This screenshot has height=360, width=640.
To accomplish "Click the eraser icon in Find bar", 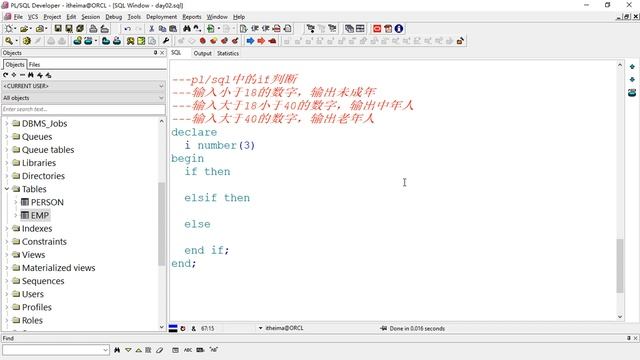I will [x=160, y=350].
